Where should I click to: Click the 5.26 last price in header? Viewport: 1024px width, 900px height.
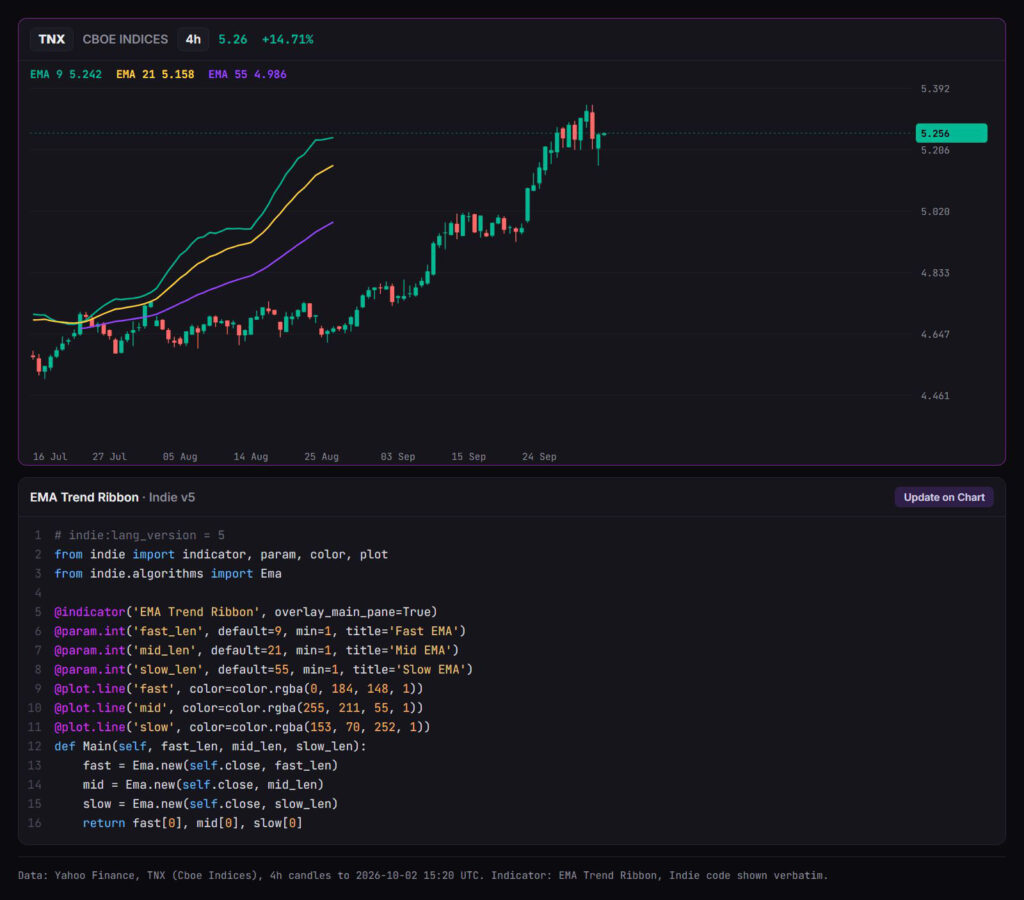pyautogui.click(x=232, y=39)
